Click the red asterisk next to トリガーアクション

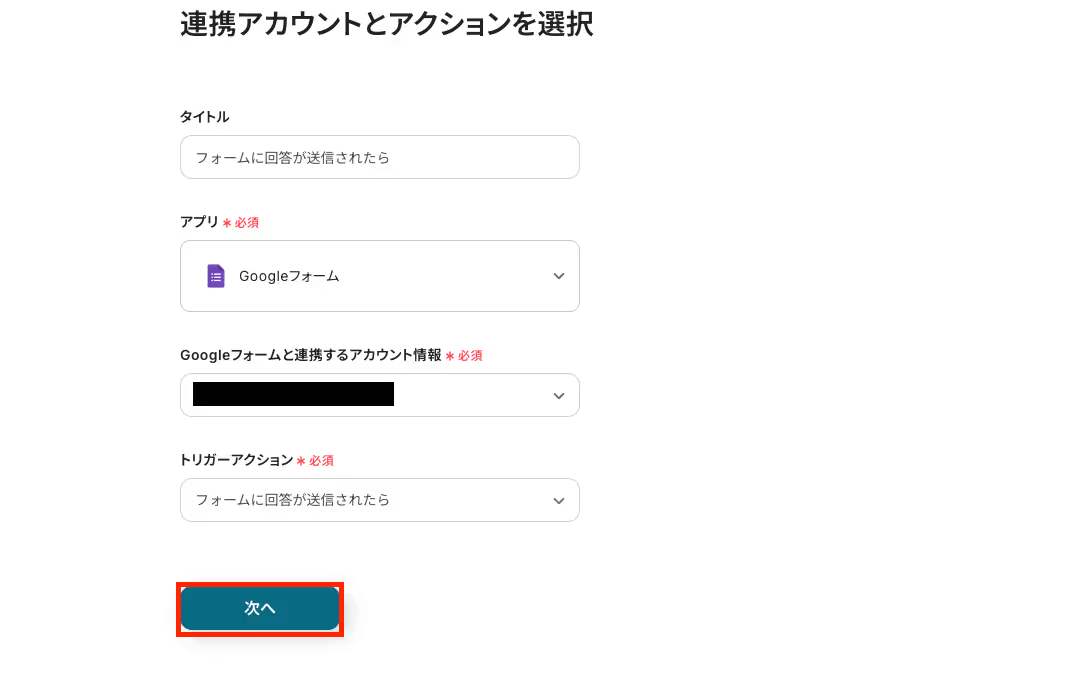coord(301,460)
